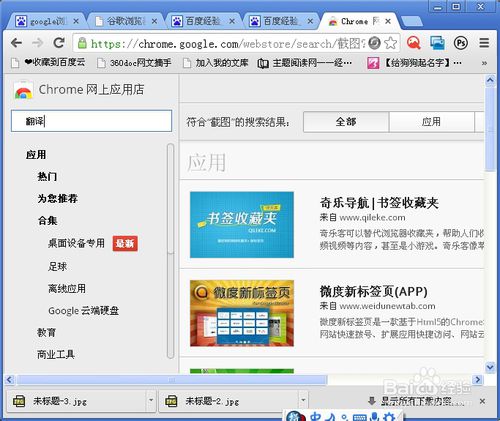Open 桌面设备专用 collection

76,243
